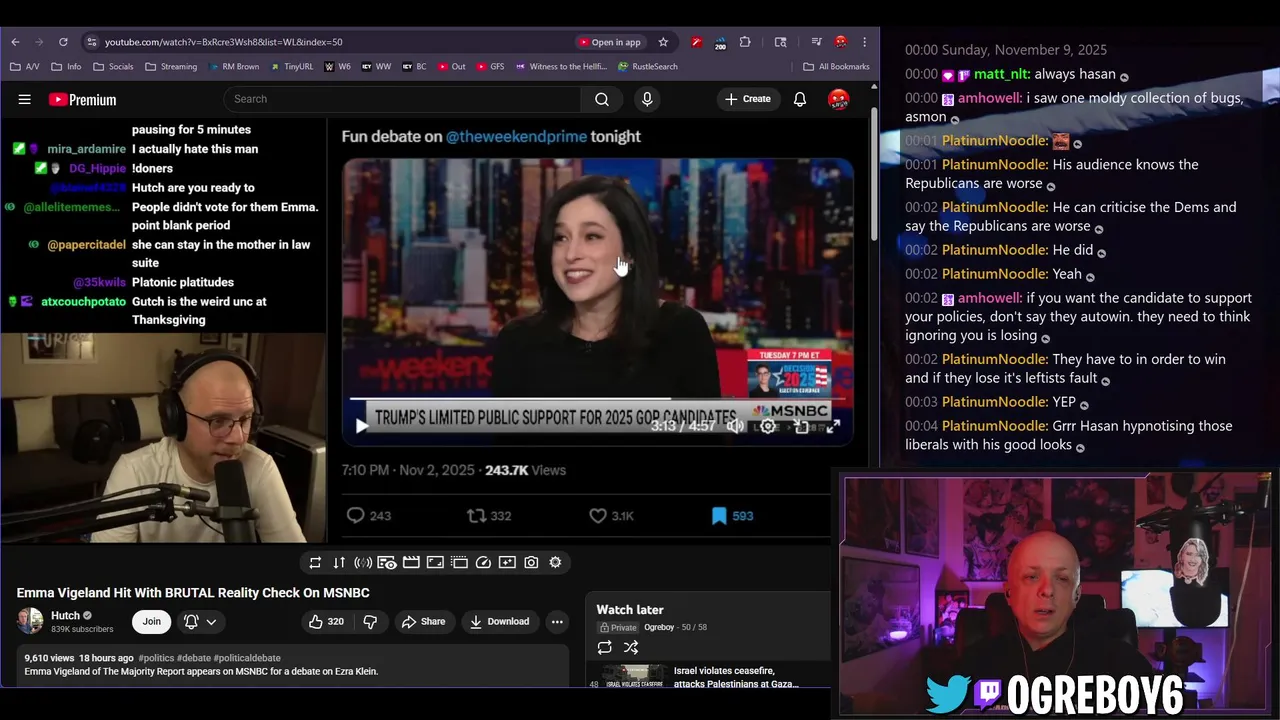Click the Hutch channel avatar

point(30,621)
